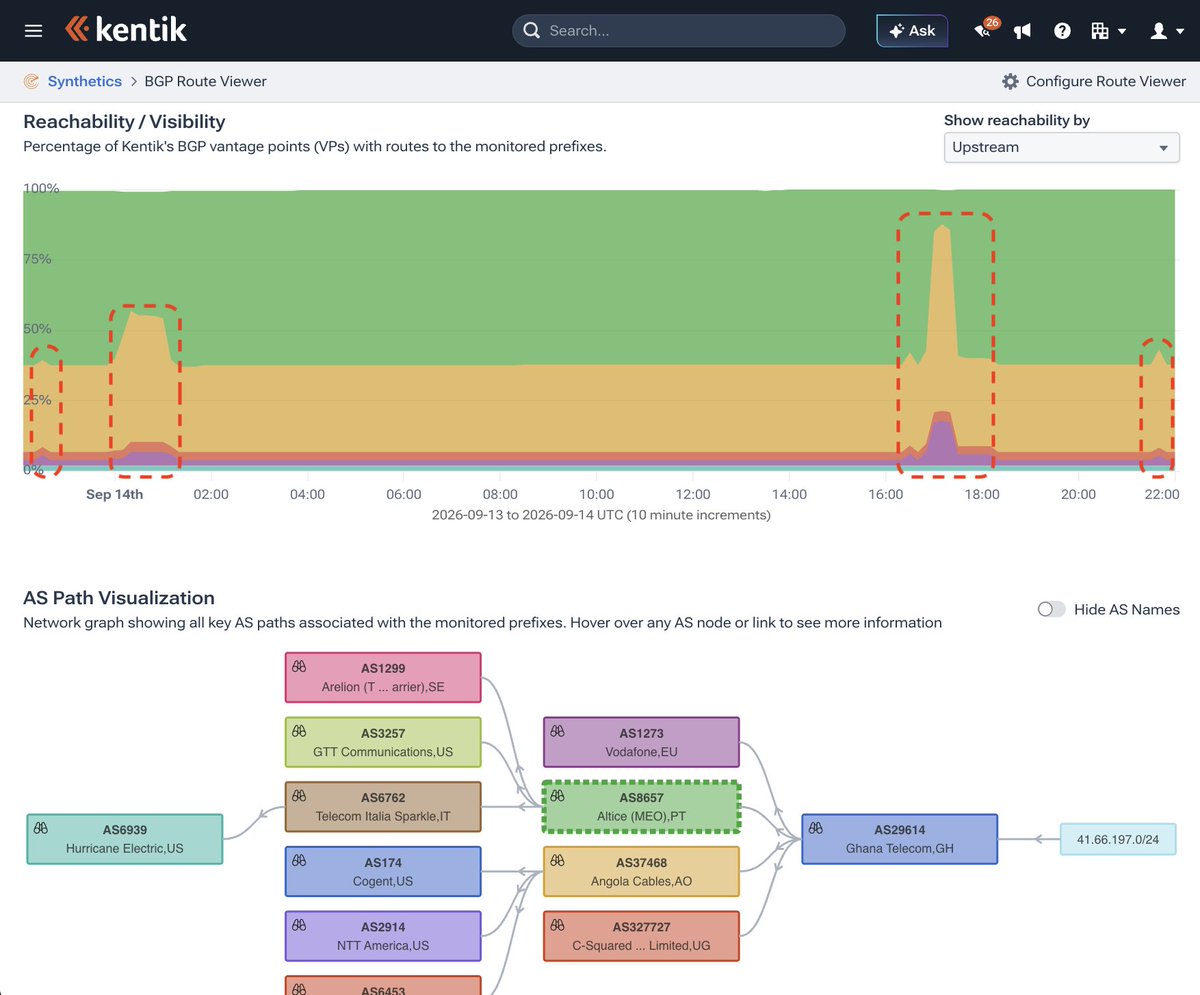Click binoculars icon on AS1273 node
This screenshot has width=1200, height=995.
[557, 731]
